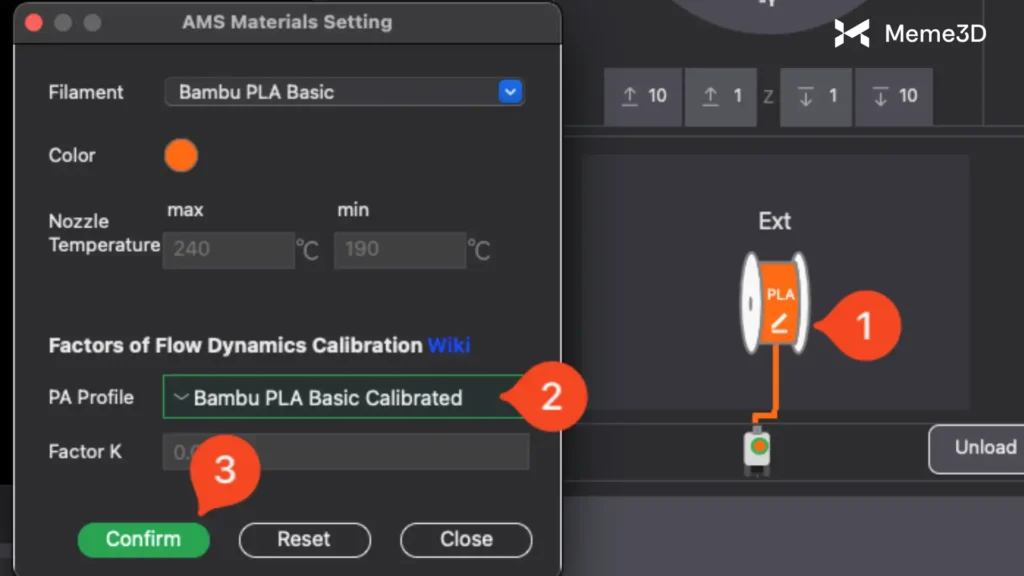This screenshot has width=1024, height=576.
Task: Click the Reset button
Action: pyautogui.click(x=304, y=539)
